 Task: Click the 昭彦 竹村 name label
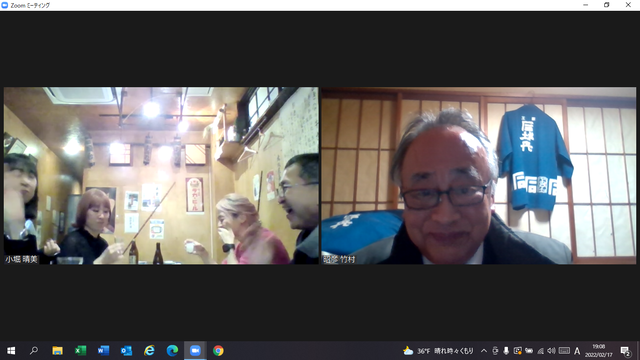(339, 259)
